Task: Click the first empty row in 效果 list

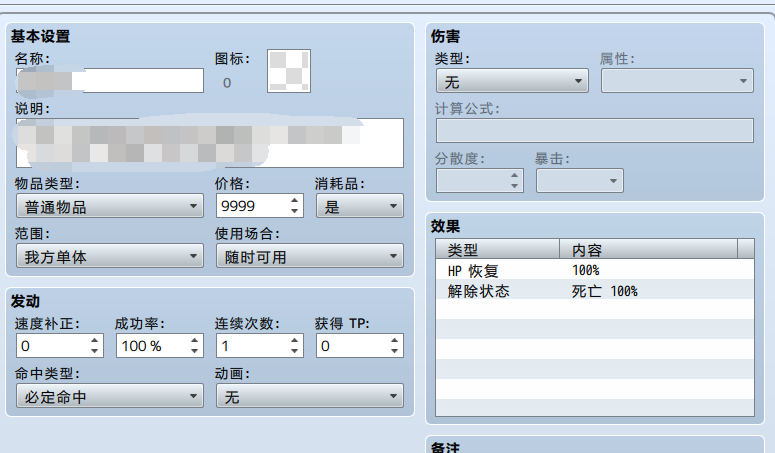Action: 595,310
